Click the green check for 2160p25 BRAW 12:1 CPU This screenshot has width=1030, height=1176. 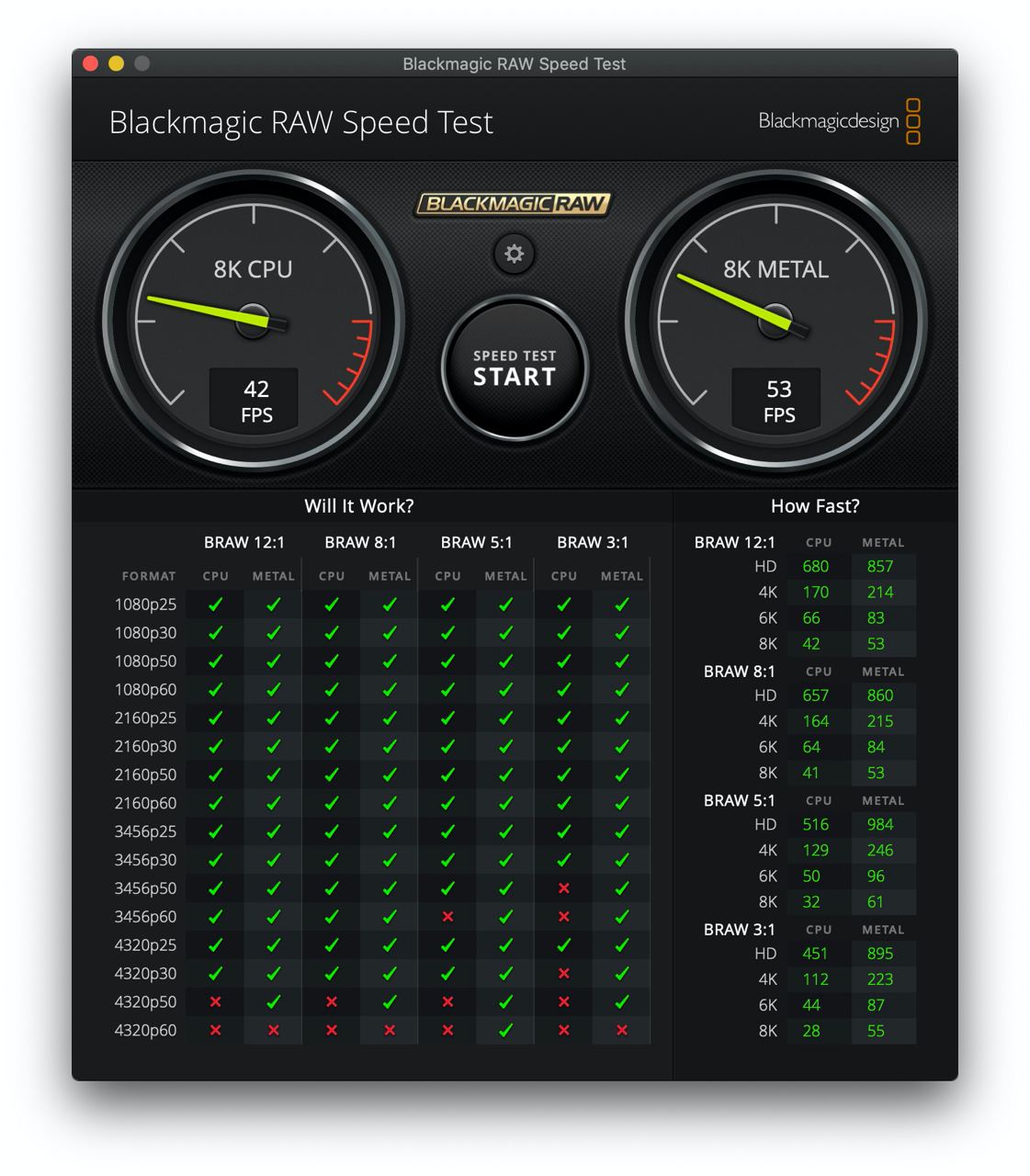point(215,718)
